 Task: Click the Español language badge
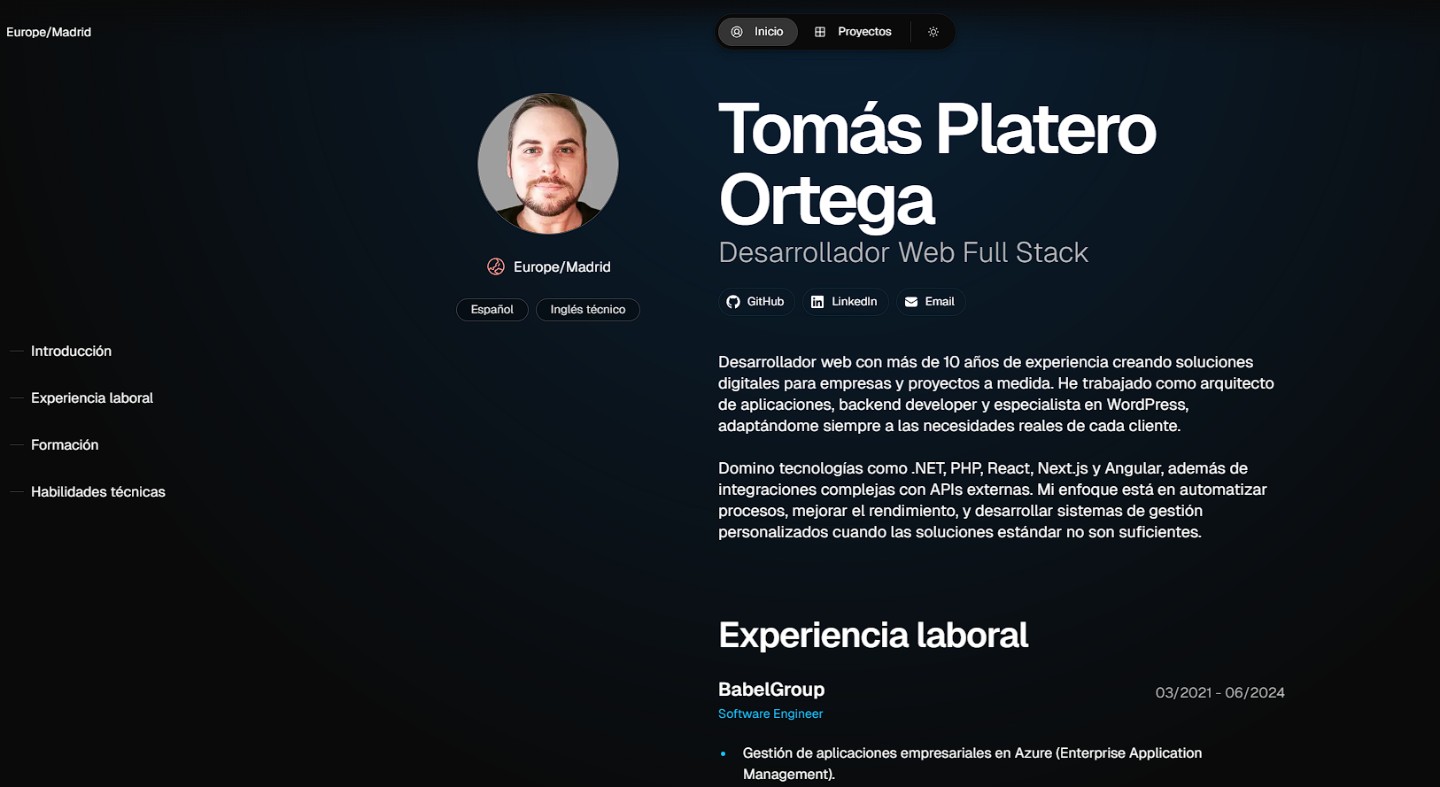point(492,309)
